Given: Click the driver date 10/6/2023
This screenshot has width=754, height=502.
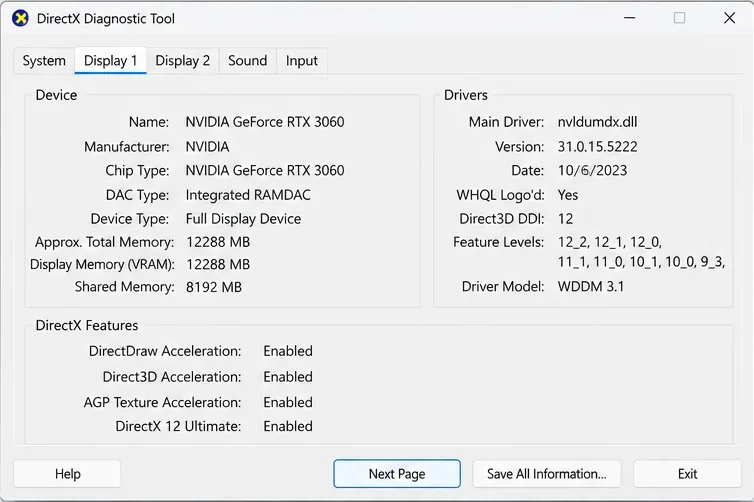Looking at the screenshot, I should point(592,171).
